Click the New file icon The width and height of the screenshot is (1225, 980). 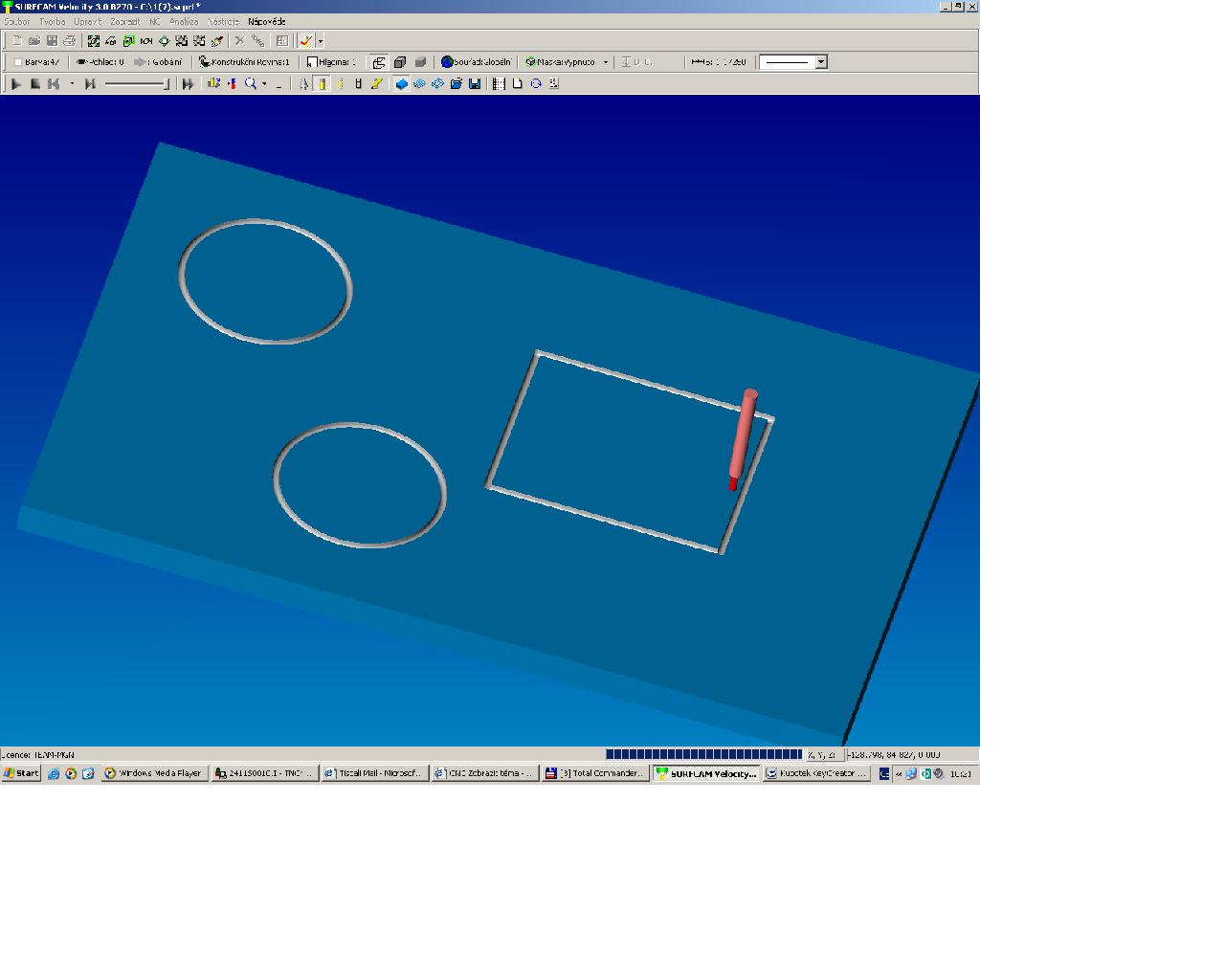[16, 41]
